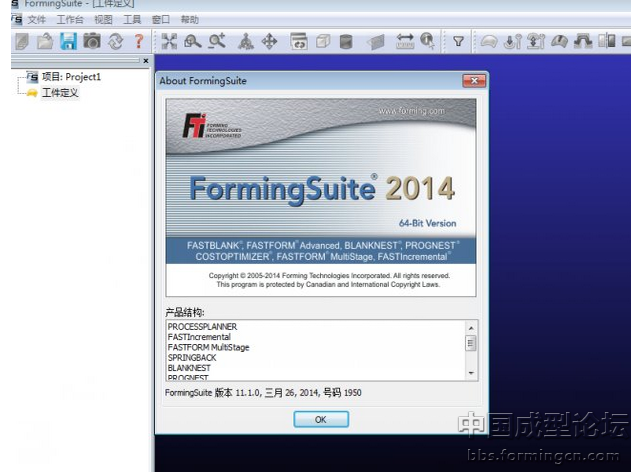Image resolution: width=639 pixels, height=472 pixels.
Task: Select the 工件定义 tree node
Action: point(60,93)
